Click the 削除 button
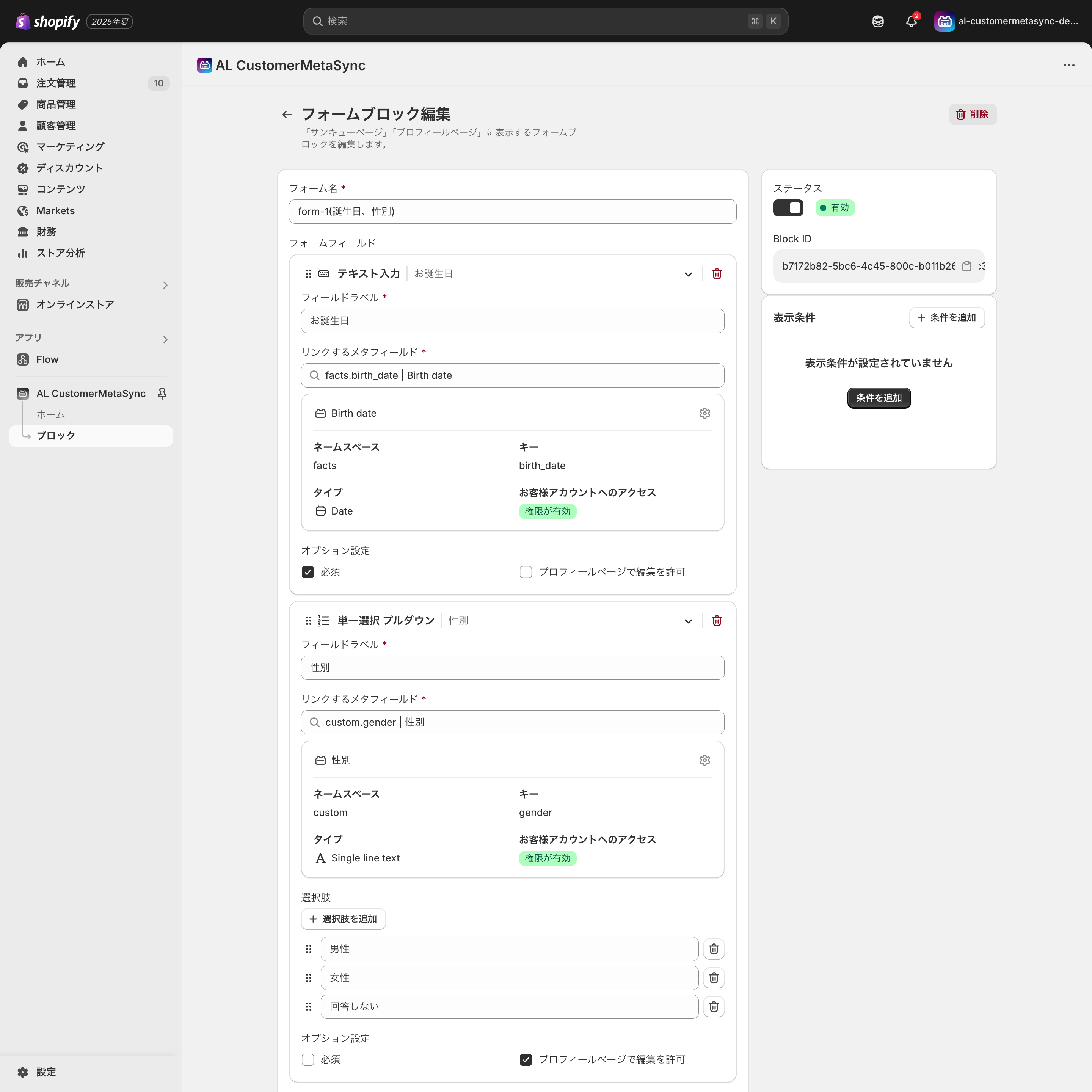The width and height of the screenshot is (1092, 1092). click(972, 115)
